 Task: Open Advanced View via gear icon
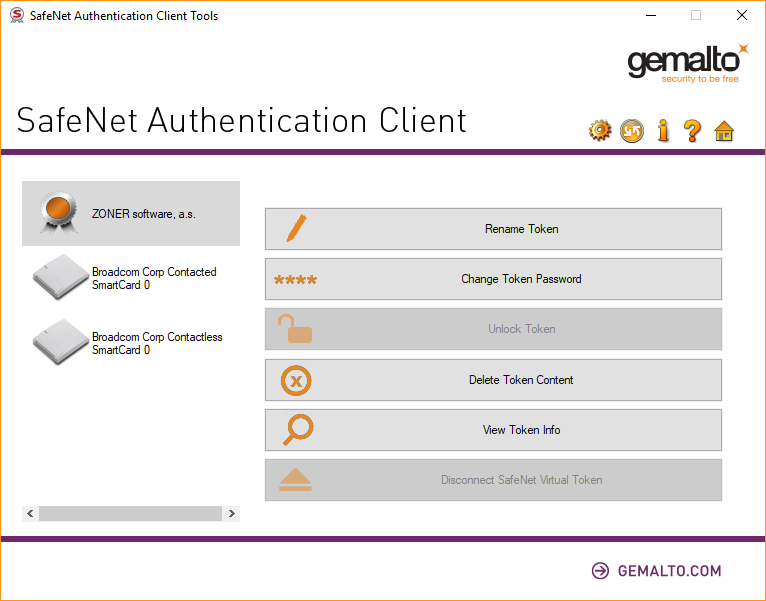600,130
